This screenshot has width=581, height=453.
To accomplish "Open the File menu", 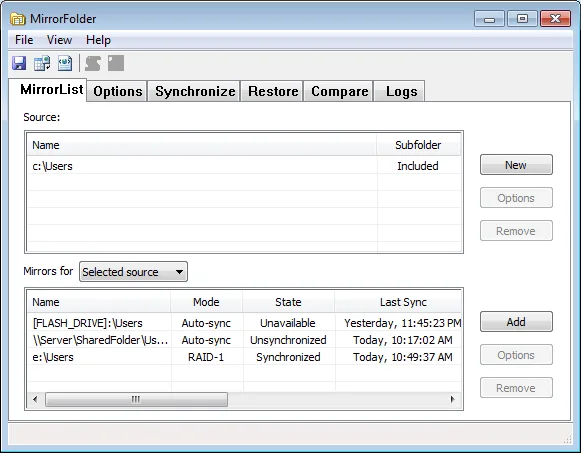I will 24,40.
